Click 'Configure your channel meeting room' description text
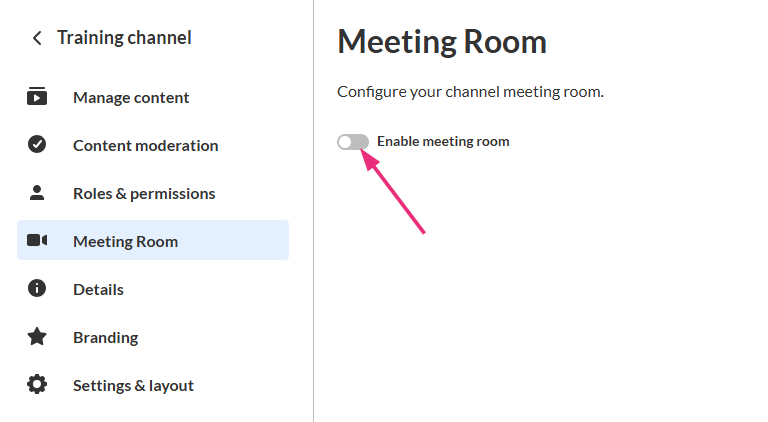768x422 pixels. (x=470, y=92)
